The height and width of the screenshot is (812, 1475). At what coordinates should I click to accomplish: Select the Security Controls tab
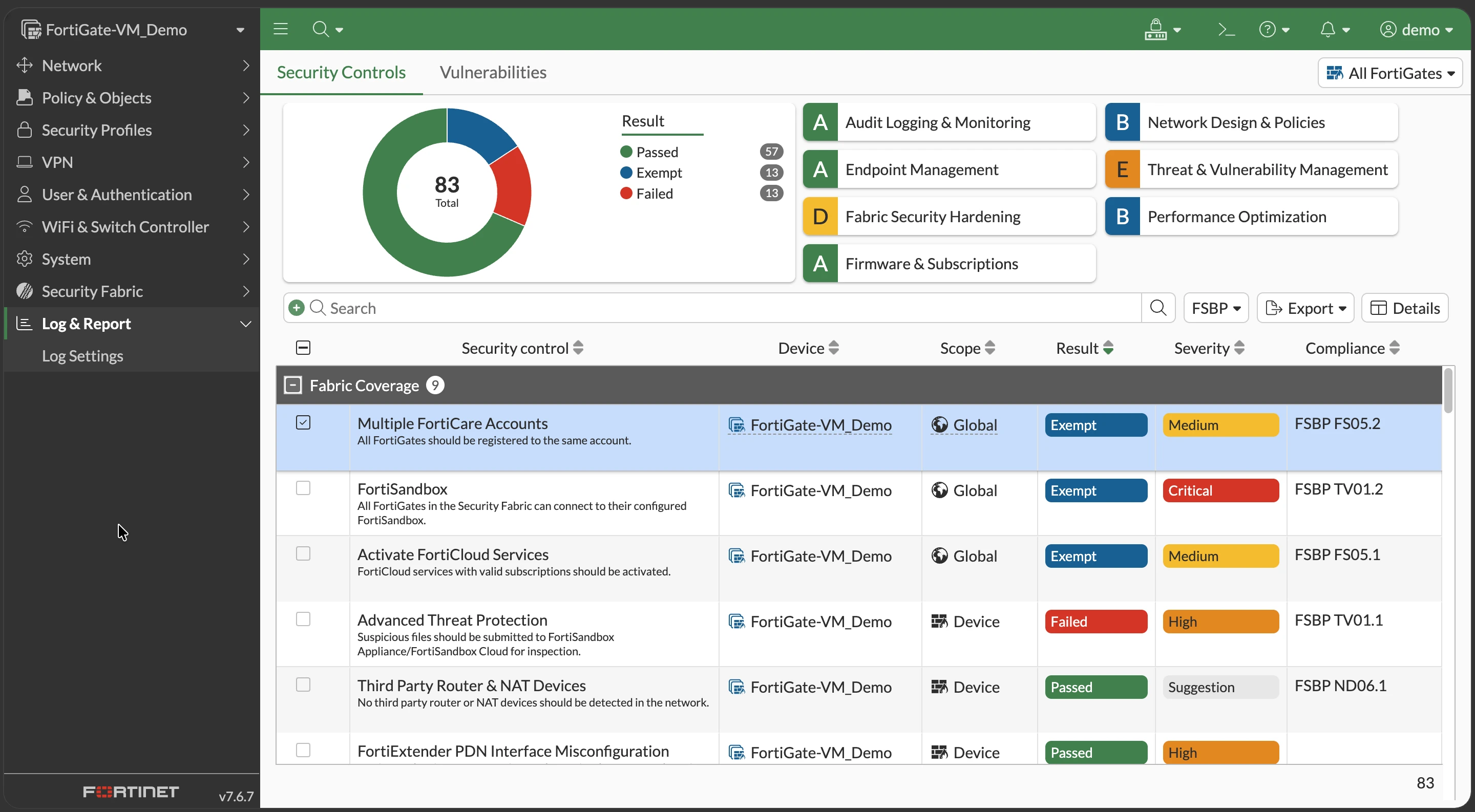pyautogui.click(x=341, y=72)
